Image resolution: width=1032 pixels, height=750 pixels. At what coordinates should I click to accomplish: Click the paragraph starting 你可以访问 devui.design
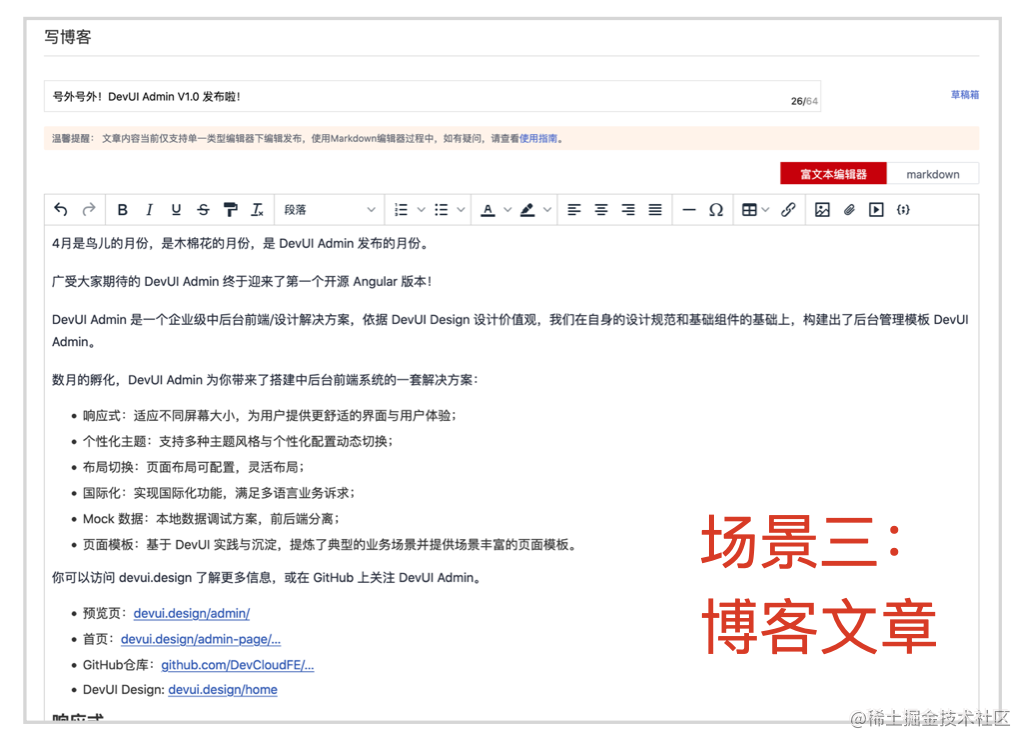[x=268, y=578]
